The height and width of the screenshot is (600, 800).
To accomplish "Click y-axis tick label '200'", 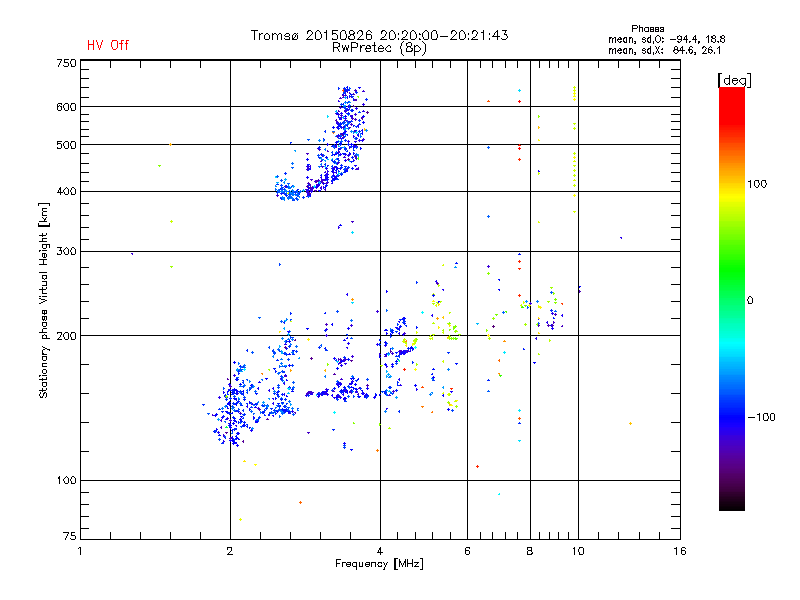I will click(x=66, y=336).
